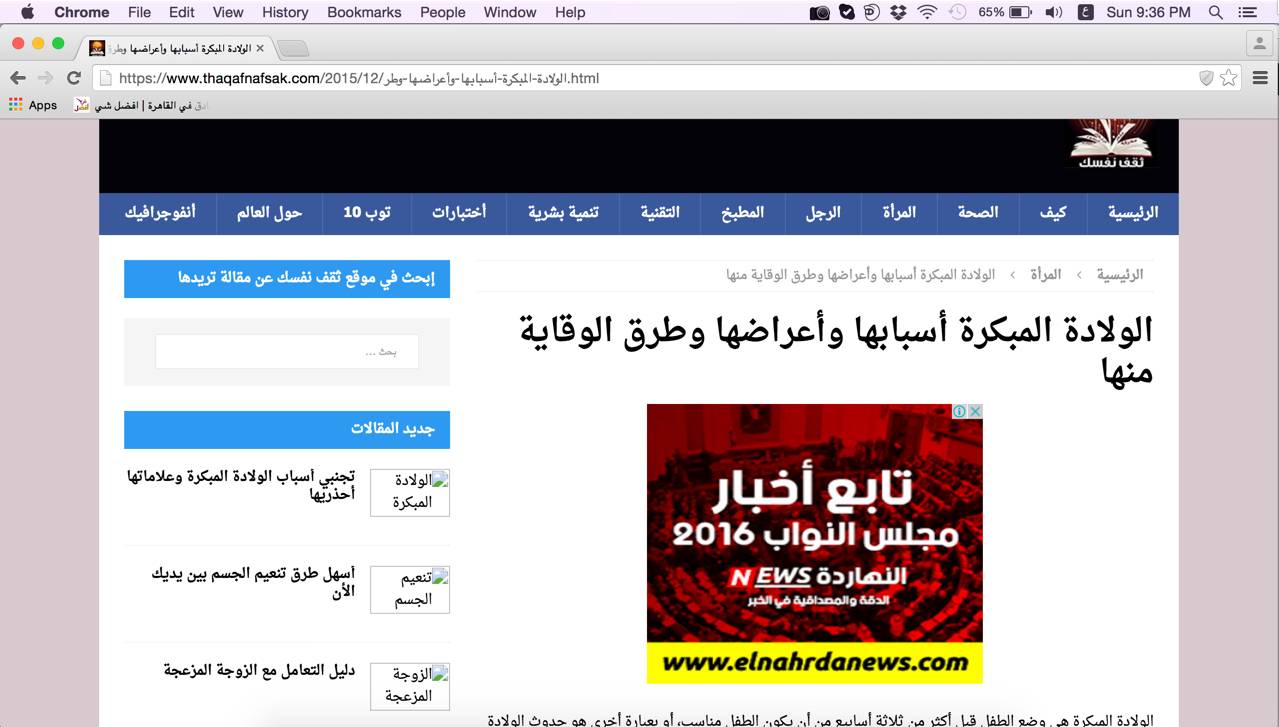Open the الرجل nav section
This screenshot has width=1279, height=727.
[x=824, y=213]
